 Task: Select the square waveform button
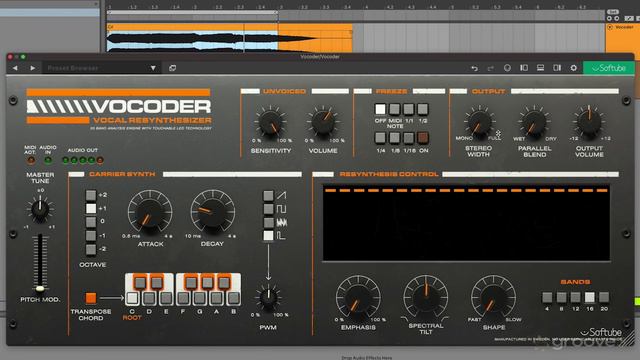click(x=268, y=209)
